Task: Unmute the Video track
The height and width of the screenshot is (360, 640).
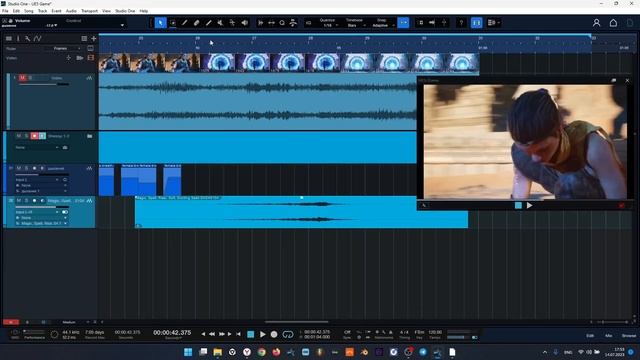Action: (x=22, y=78)
